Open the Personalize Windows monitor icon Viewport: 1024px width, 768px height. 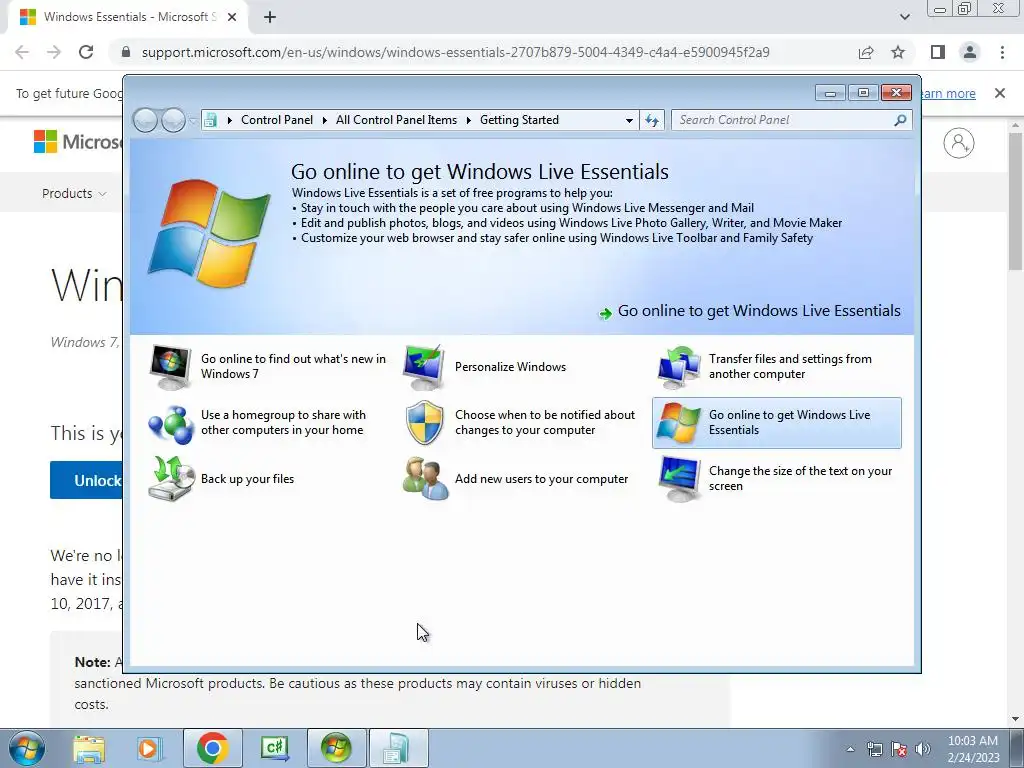[x=424, y=367]
